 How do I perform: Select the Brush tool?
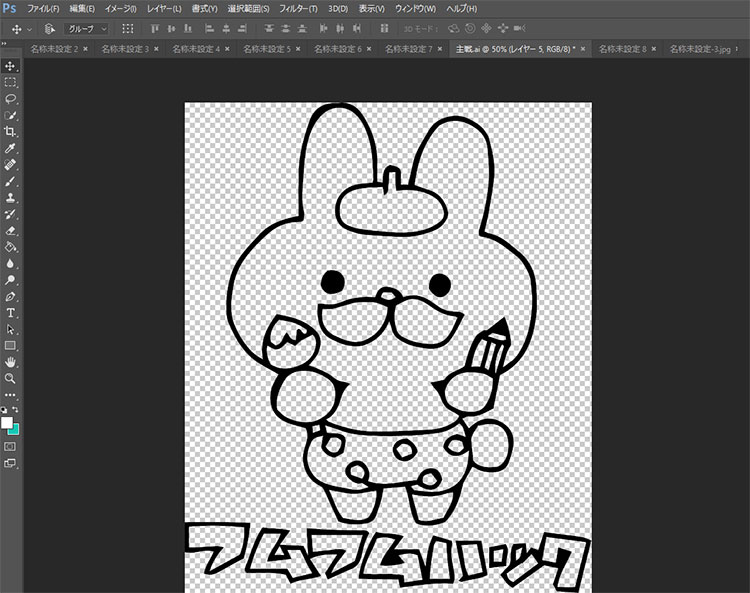coord(10,181)
